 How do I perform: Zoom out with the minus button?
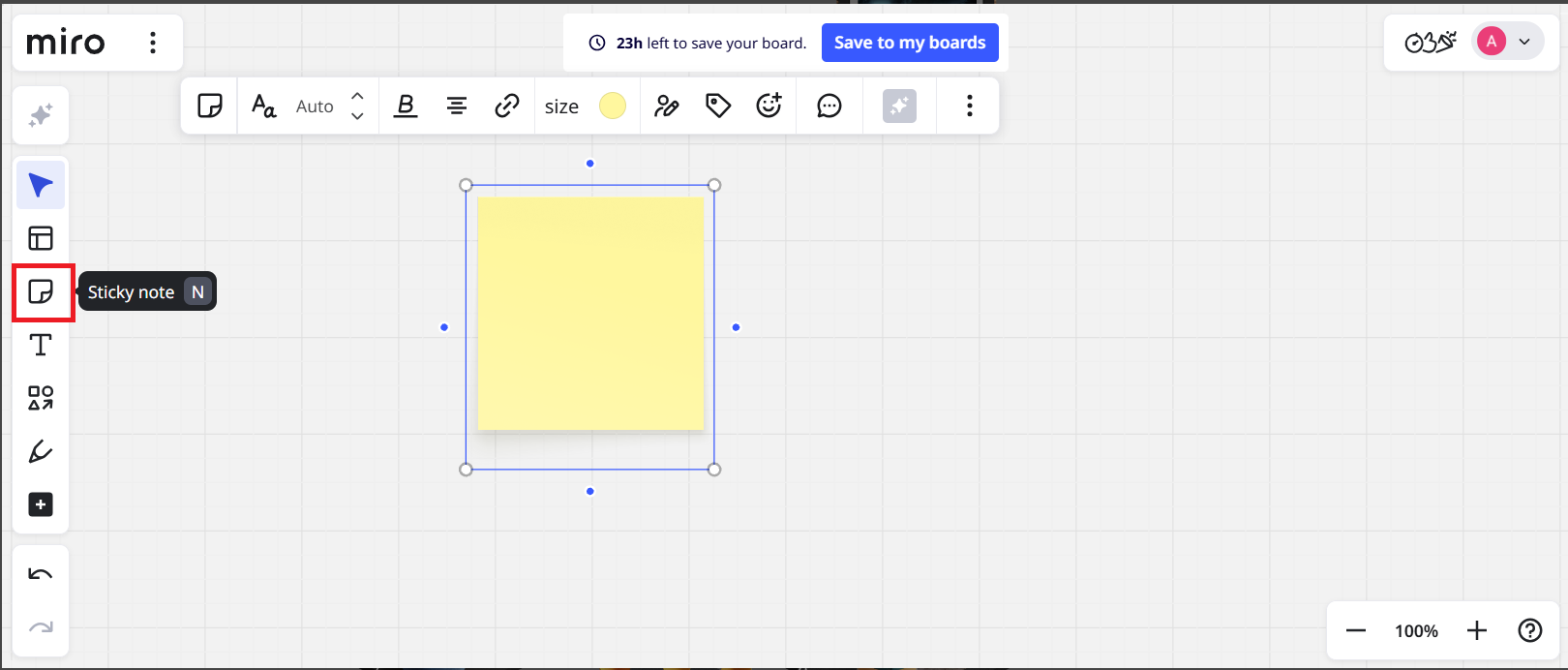click(1356, 631)
